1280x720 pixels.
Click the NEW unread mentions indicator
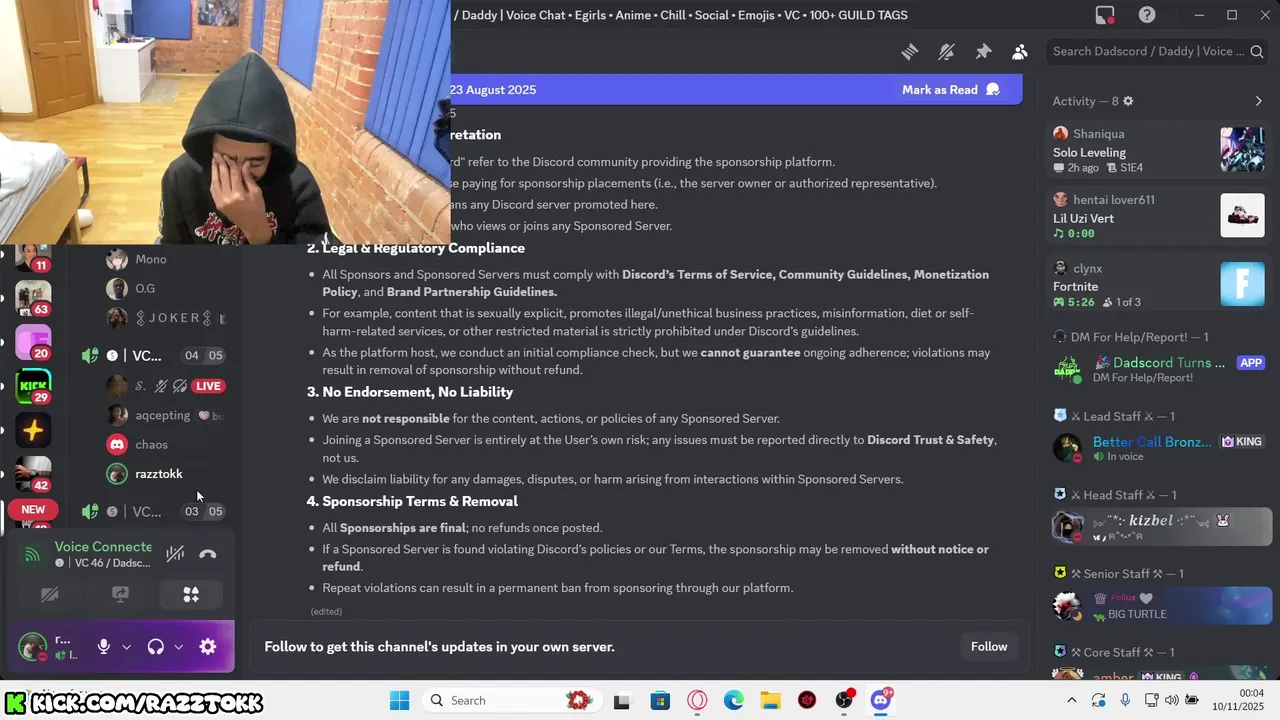pos(33,510)
